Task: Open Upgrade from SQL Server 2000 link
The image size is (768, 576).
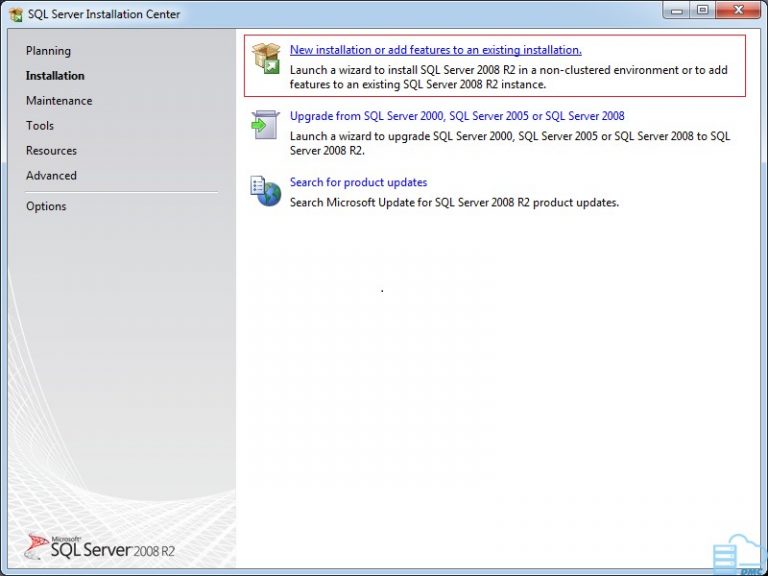Action: (457, 116)
